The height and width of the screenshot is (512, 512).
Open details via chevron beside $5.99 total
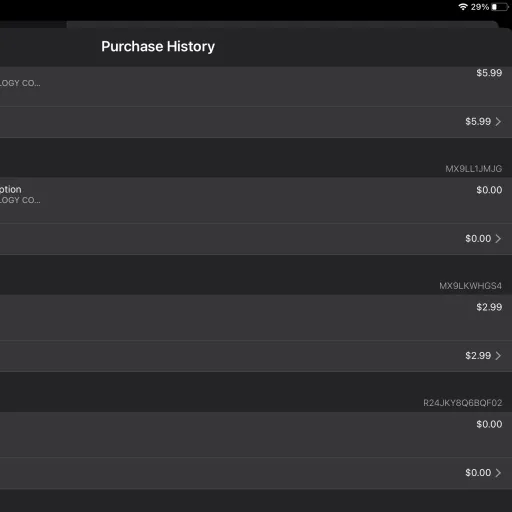click(x=498, y=121)
